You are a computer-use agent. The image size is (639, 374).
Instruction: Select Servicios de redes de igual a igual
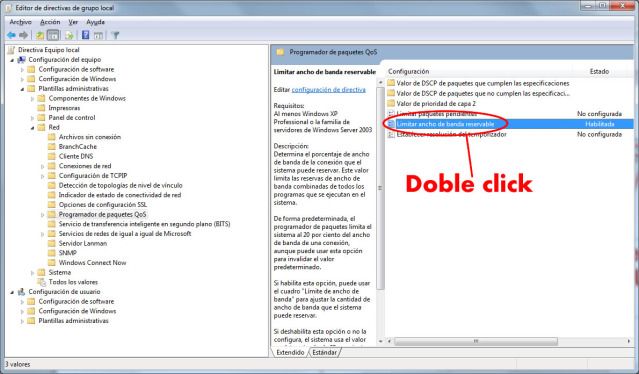(x=125, y=234)
